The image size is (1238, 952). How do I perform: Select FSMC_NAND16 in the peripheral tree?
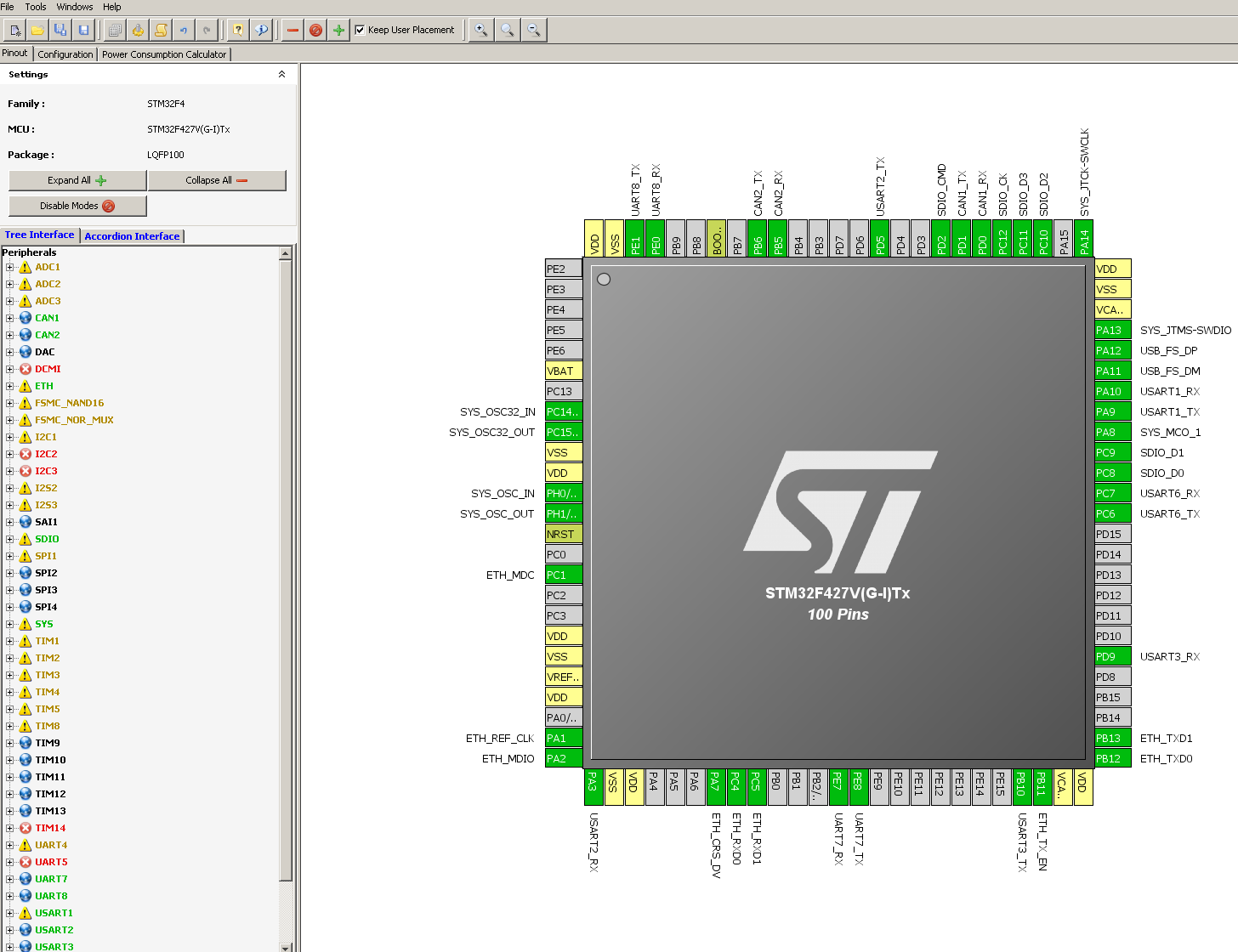click(x=70, y=403)
